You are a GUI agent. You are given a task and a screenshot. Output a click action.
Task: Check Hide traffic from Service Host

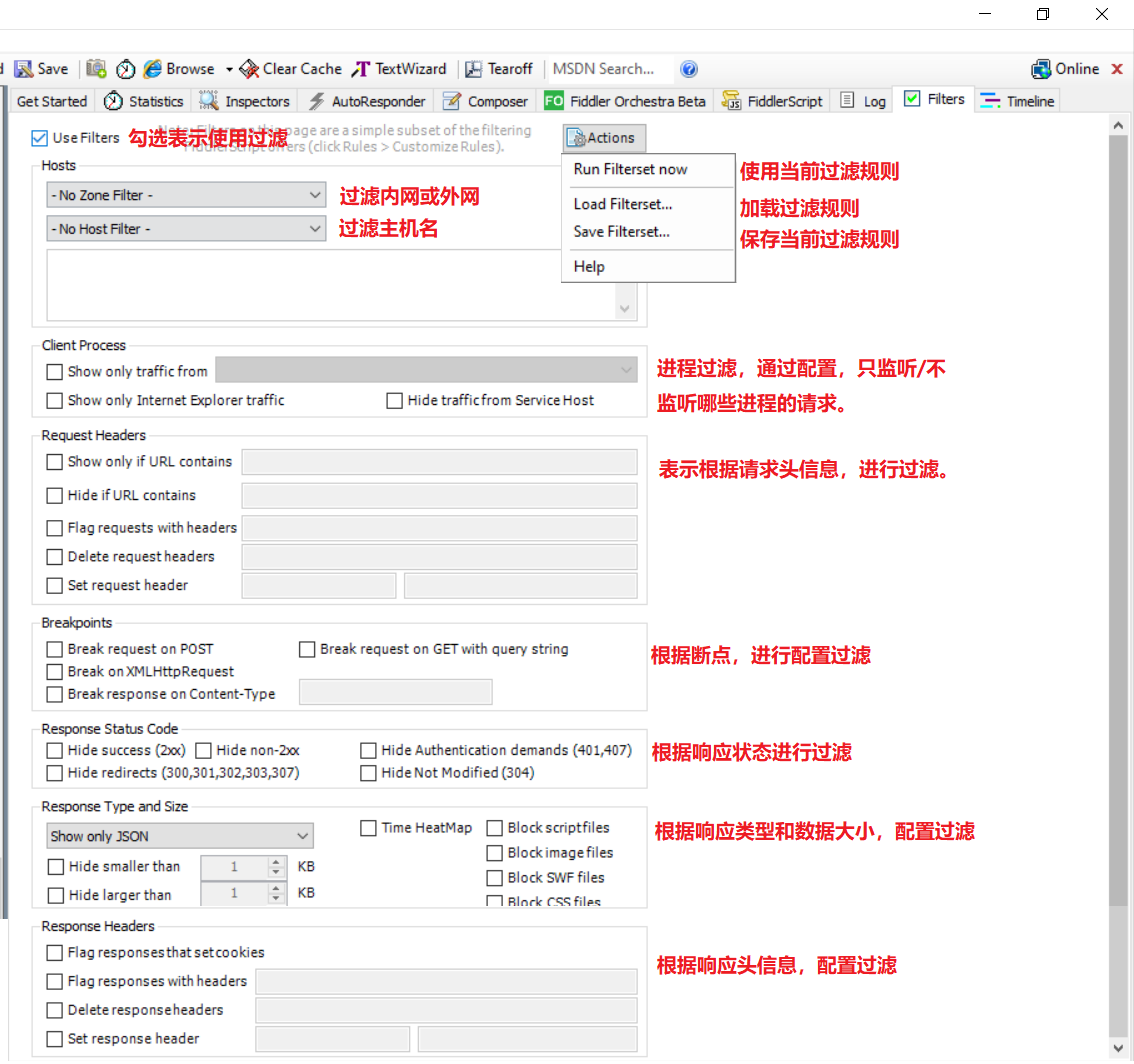coord(394,401)
